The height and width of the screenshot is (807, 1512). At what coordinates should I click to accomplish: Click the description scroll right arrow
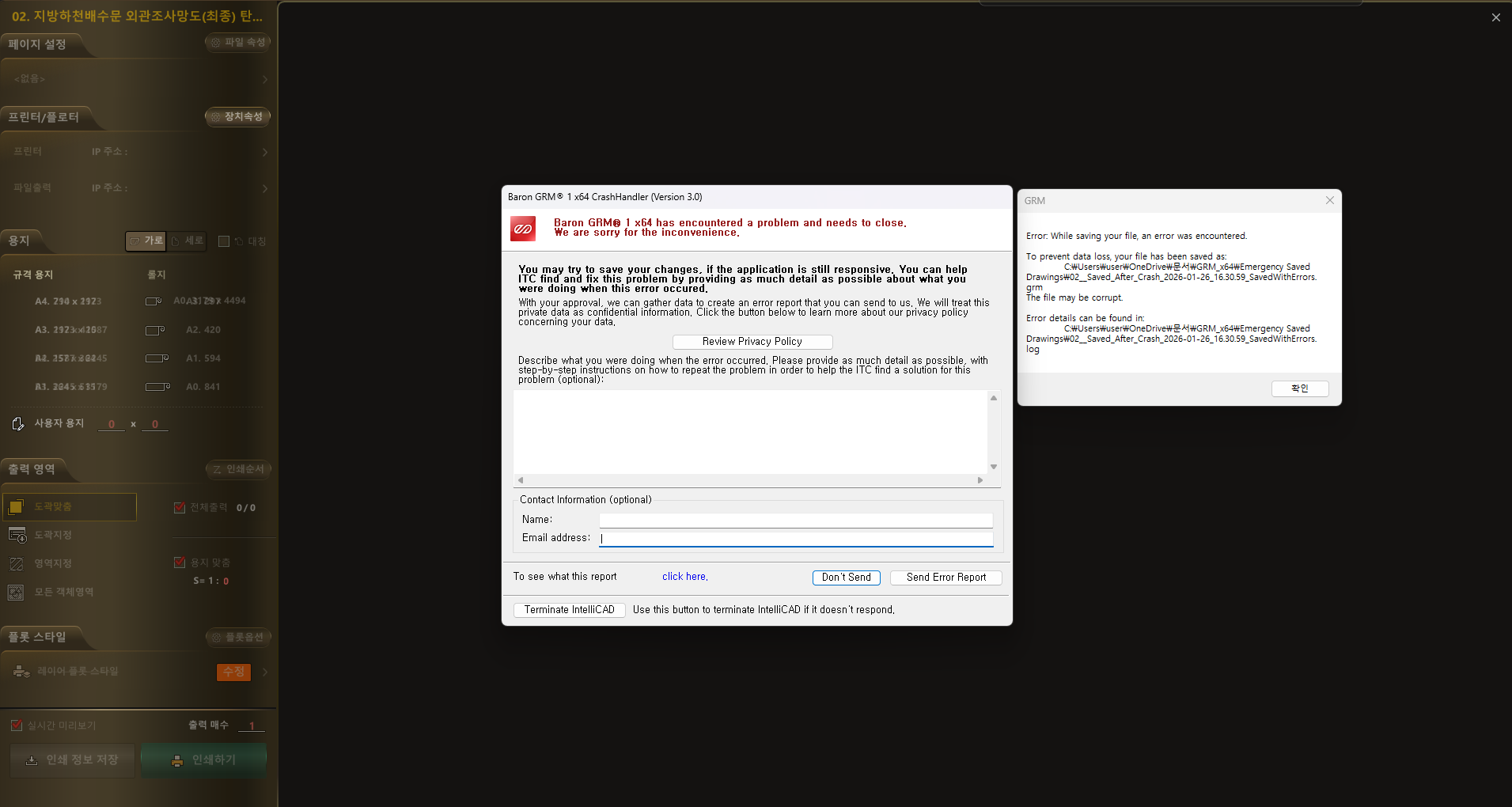[x=980, y=480]
